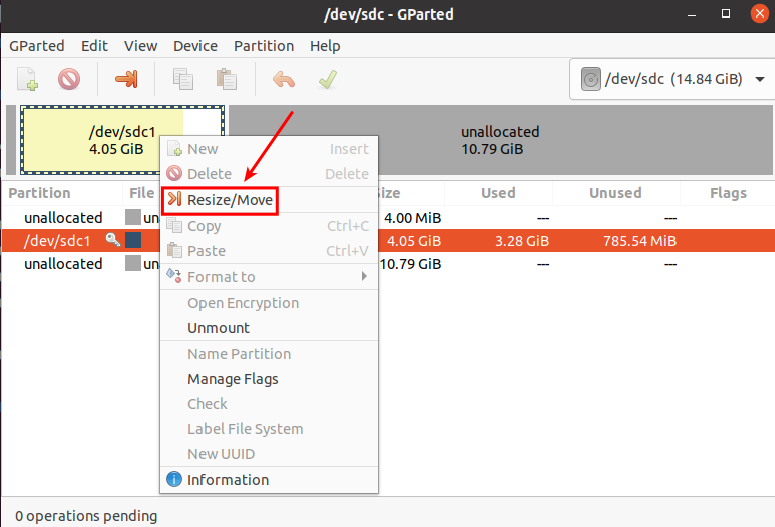Maximize the GParted window
Viewport: 775px width, 527px height.
[x=726, y=14]
